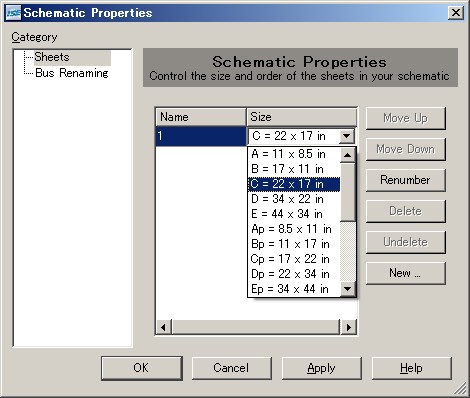Choose Ep = 34 x 44 in size
Viewport: 470px width, 398px height.
(294, 289)
